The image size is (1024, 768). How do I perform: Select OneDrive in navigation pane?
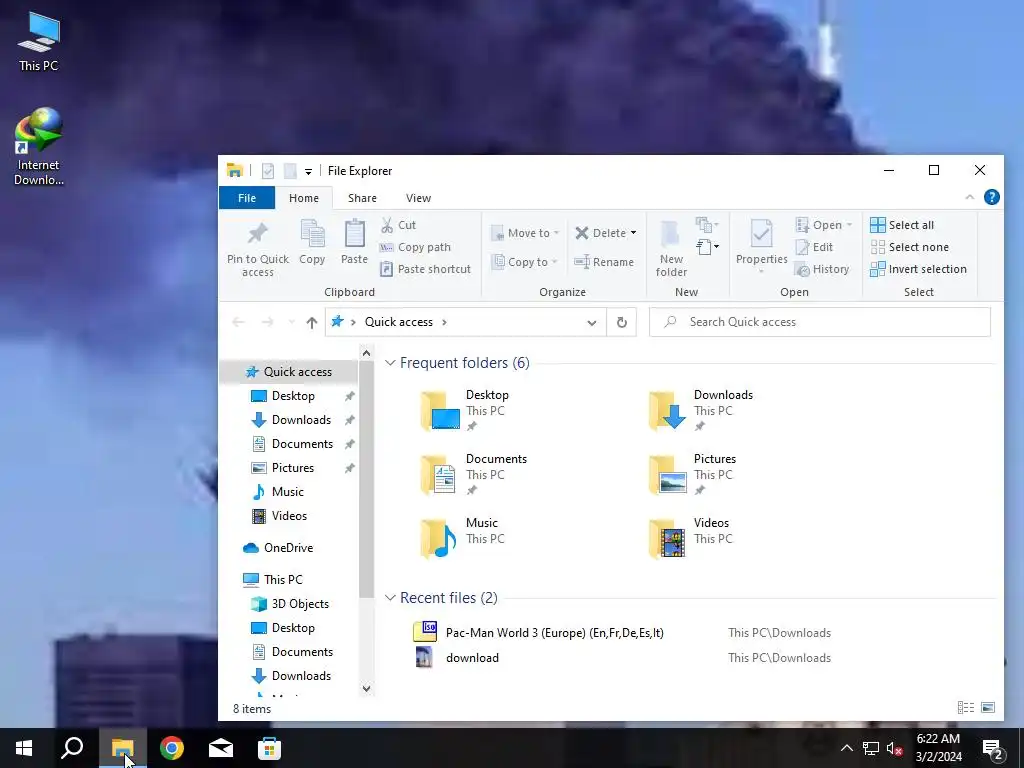coord(278,548)
